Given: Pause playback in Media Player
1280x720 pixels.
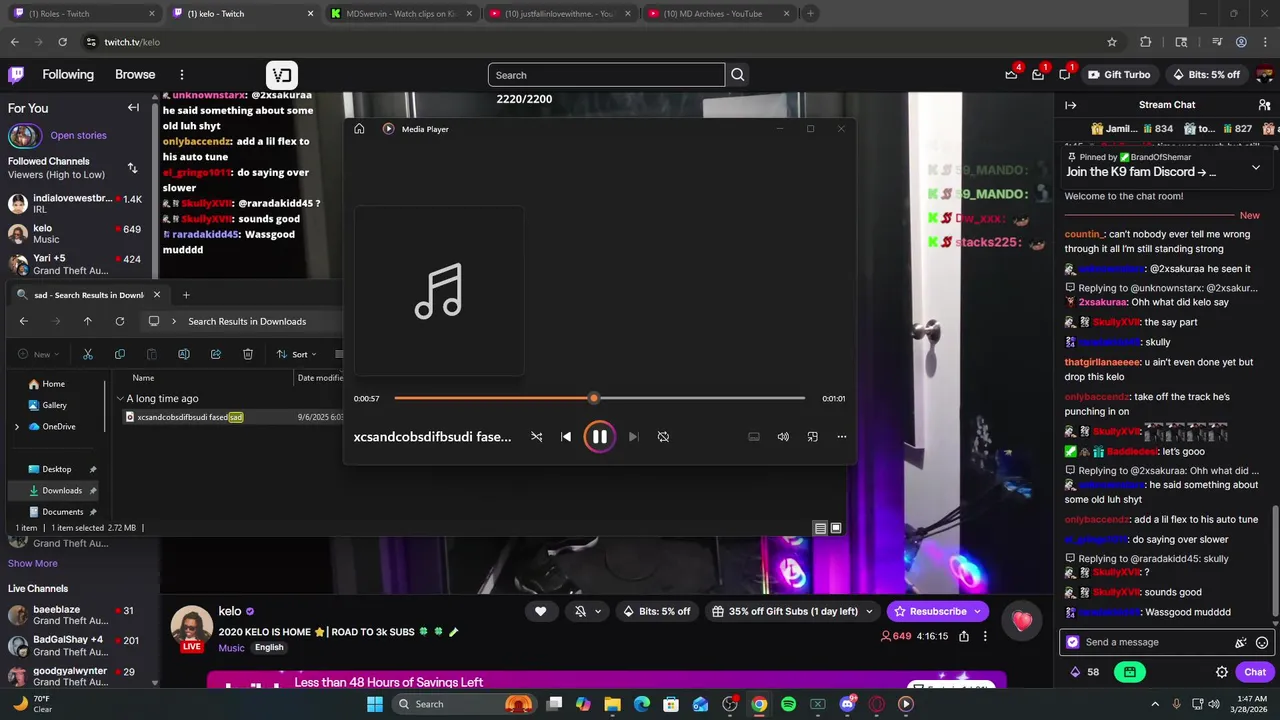Looking at the screenshot, I should (599, 436).
